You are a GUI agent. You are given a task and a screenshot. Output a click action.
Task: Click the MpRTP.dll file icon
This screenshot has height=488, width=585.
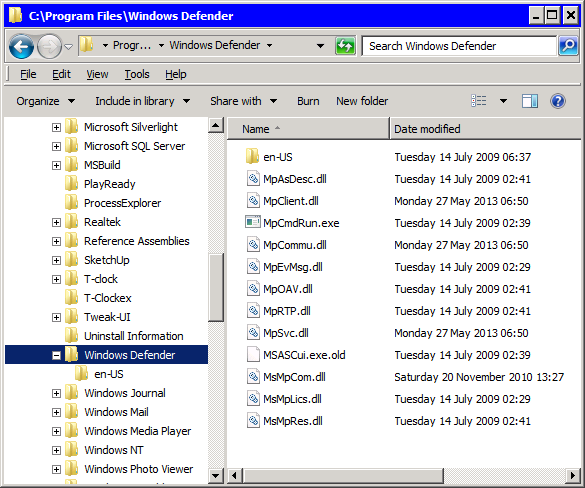click(253, 311)
